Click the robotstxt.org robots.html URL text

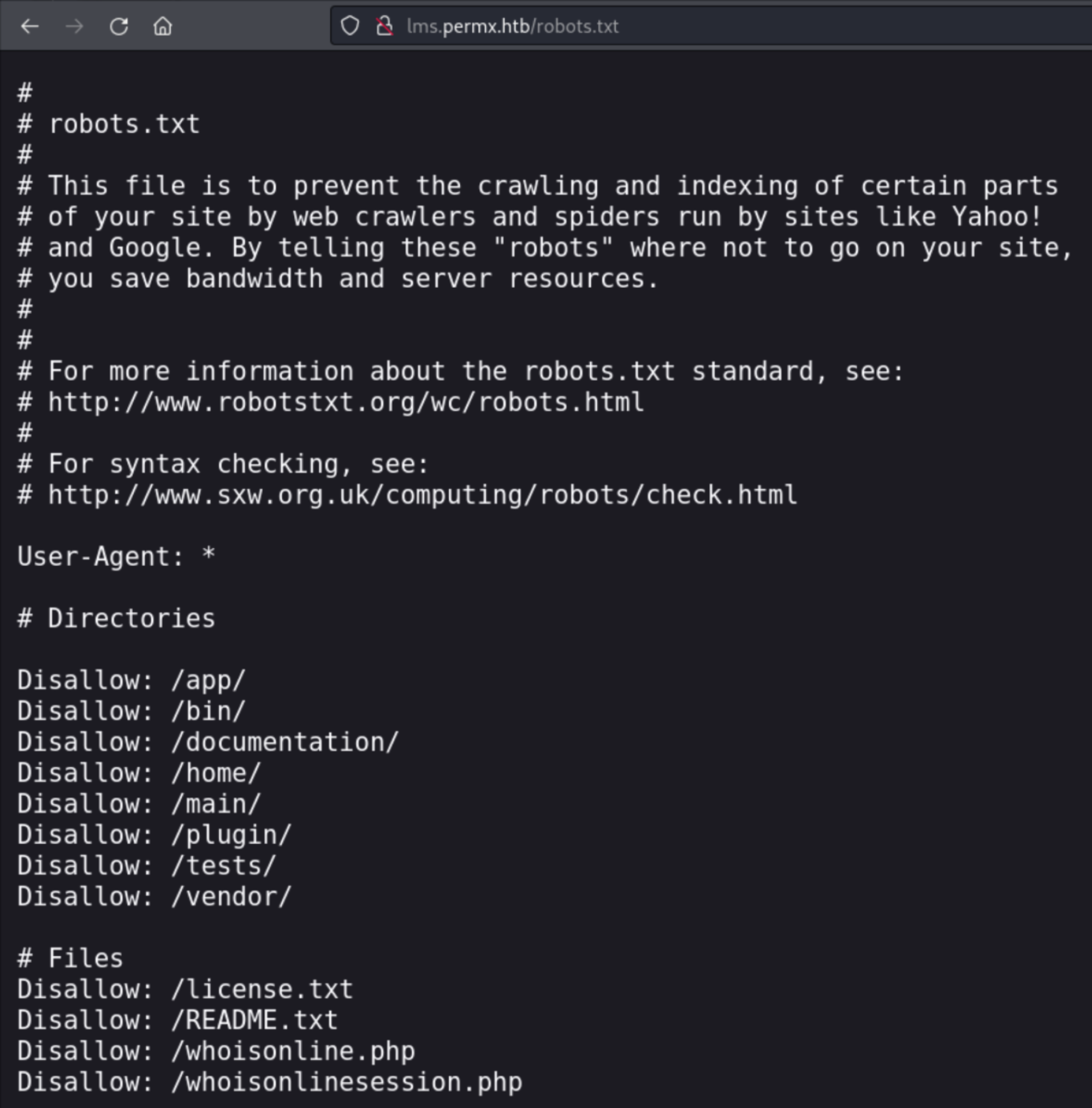point(345,402)
